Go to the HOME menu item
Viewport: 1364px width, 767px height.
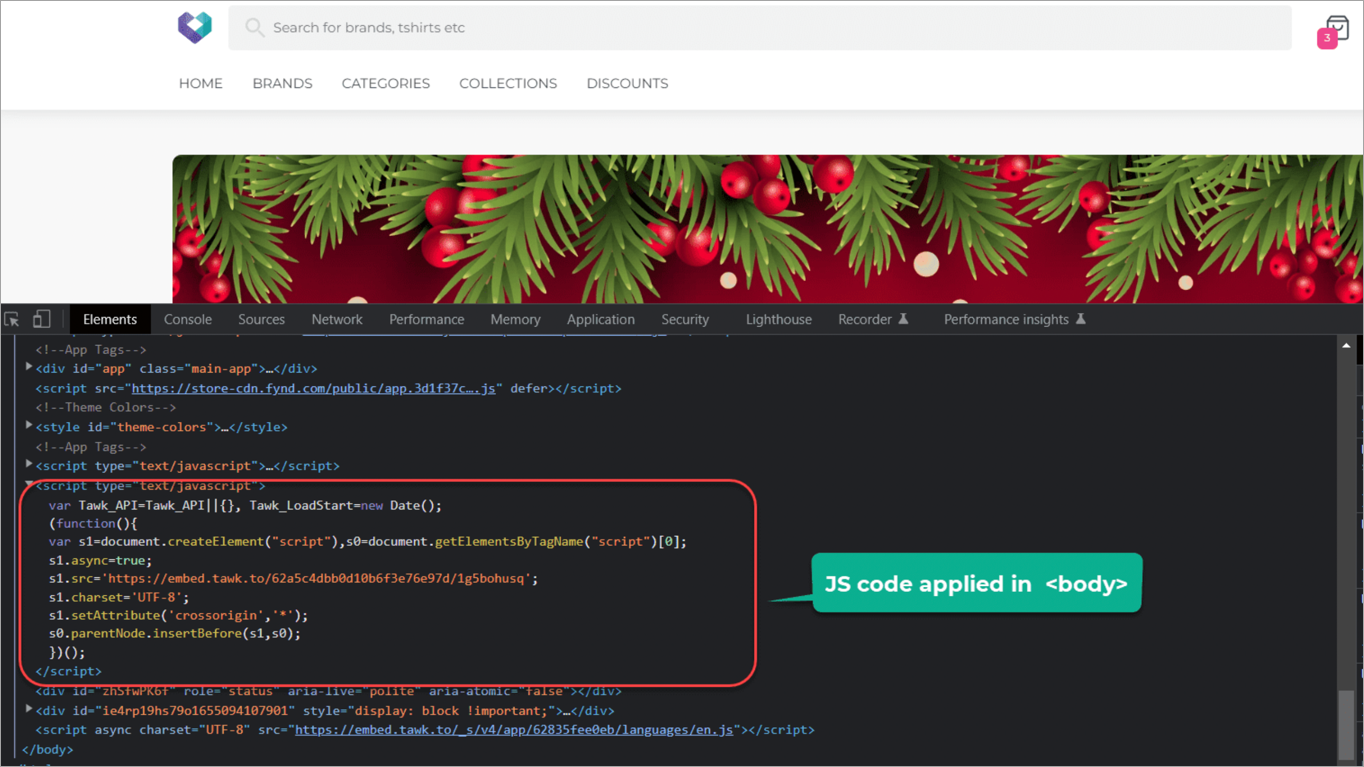pos(201,84)
